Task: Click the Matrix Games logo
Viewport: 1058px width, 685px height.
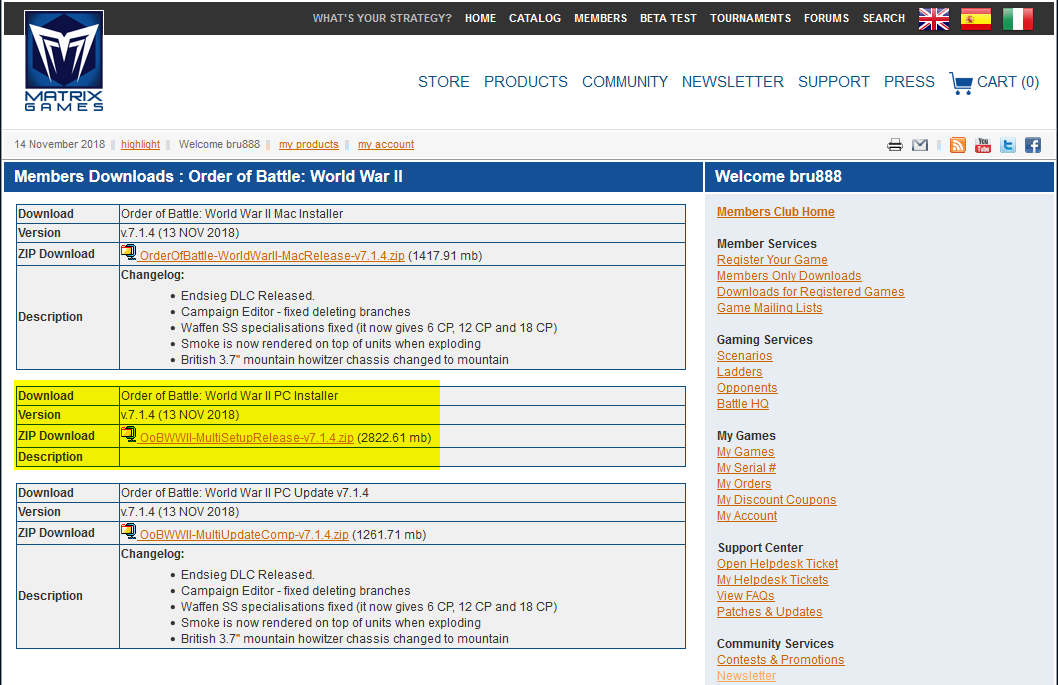Action: (64, 62)
